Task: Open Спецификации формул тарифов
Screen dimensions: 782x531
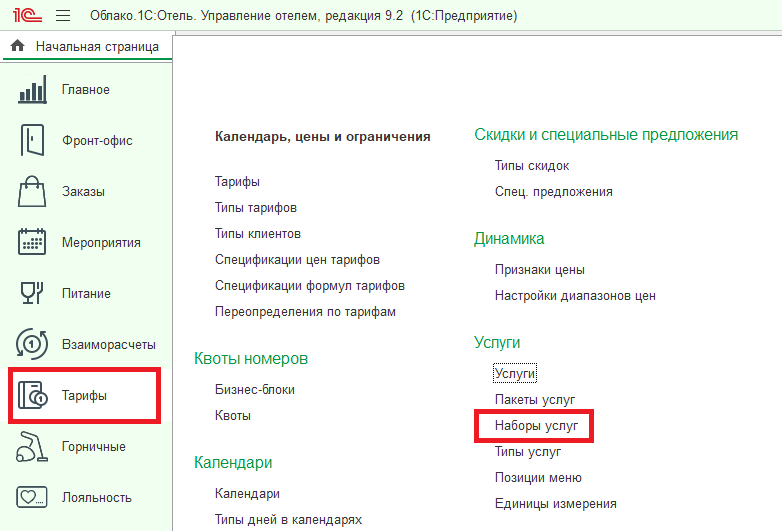Action: [310, 285]
